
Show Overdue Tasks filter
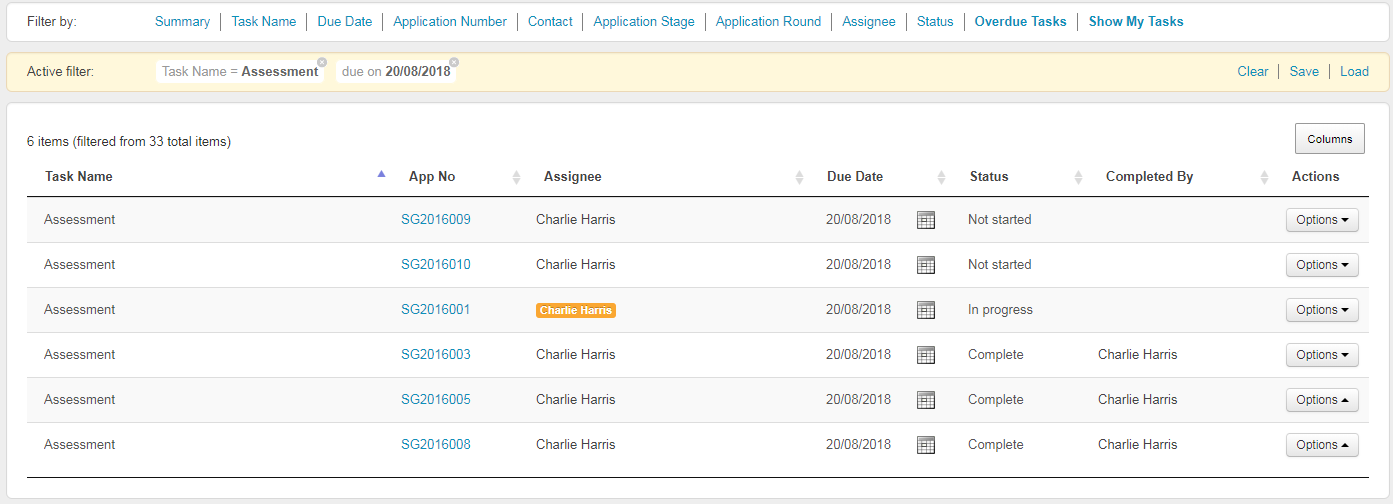(1020, 21)
